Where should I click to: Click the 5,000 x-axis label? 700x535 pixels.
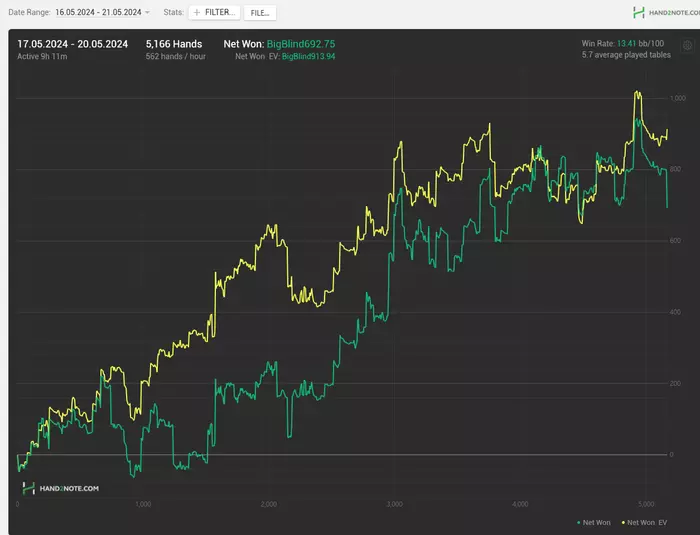click(x=646, y=504)
